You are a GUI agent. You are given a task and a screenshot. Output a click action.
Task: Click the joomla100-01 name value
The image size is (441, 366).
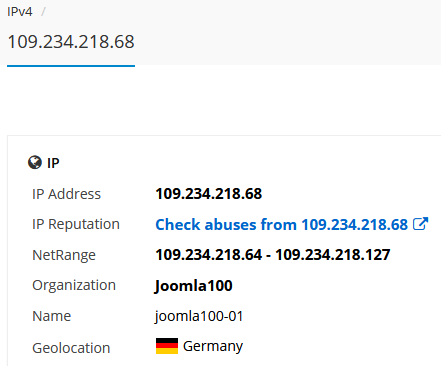(199, 316)
